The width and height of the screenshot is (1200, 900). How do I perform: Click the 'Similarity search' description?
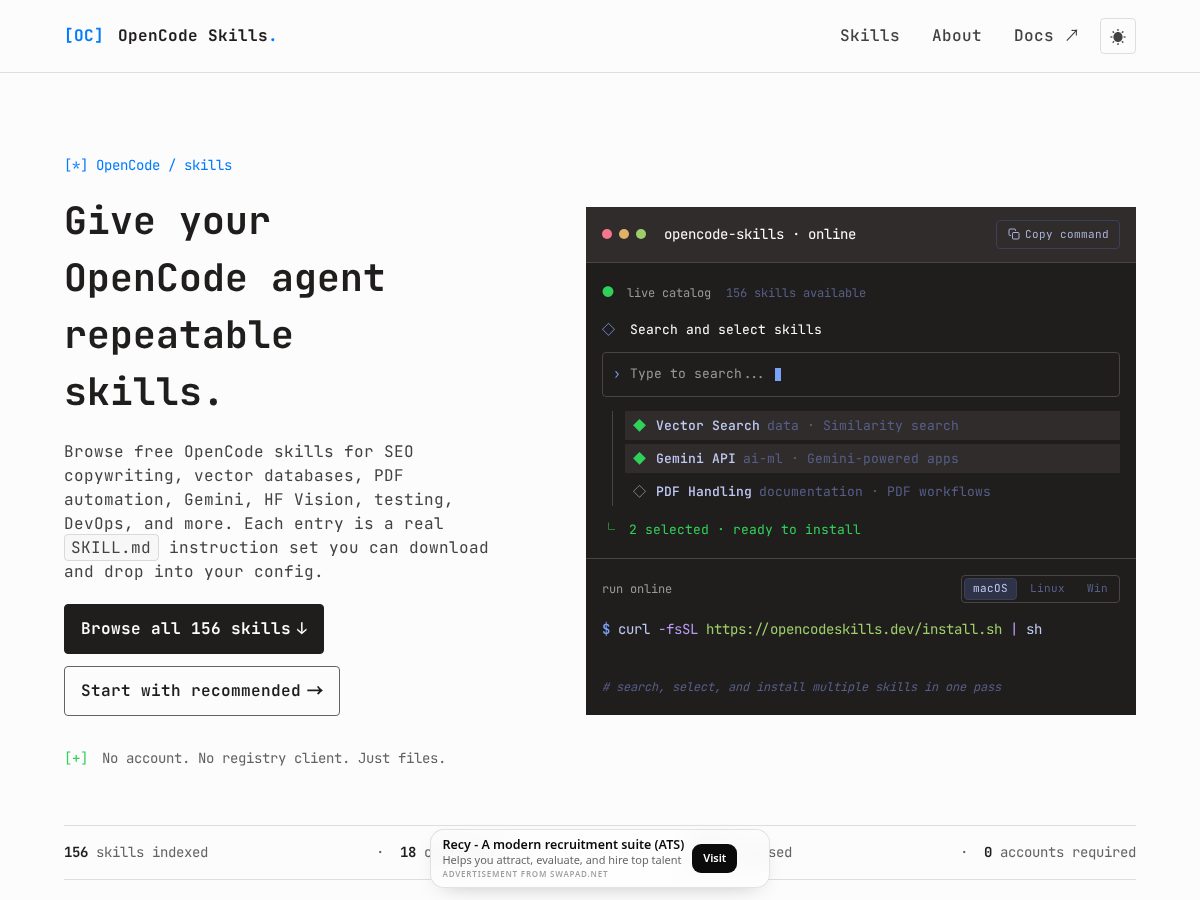click(891, 425)
